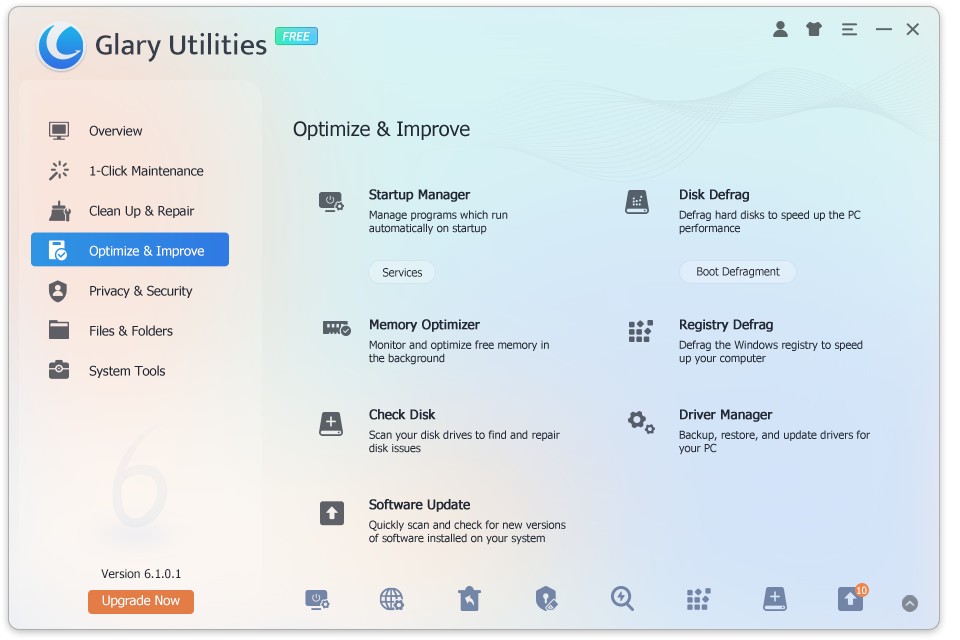Open the skin theme shirt icon
960x640 pixels.
pyautogui.click(x=814, y=30)
